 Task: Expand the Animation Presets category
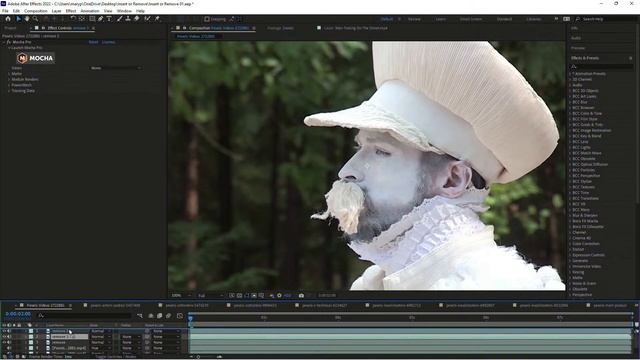click(571, 74)
